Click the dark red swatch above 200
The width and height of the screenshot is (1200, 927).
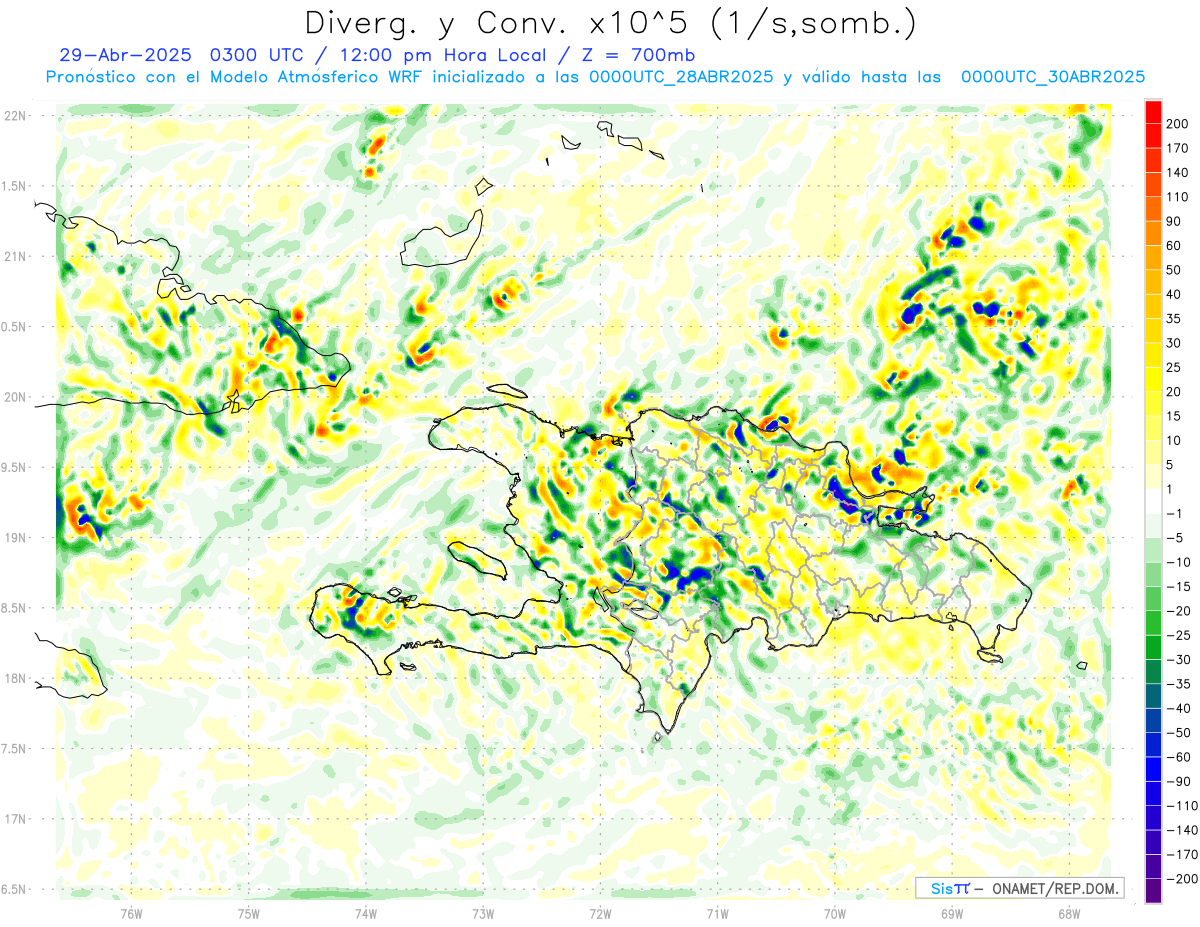(x=1153, y=112)
